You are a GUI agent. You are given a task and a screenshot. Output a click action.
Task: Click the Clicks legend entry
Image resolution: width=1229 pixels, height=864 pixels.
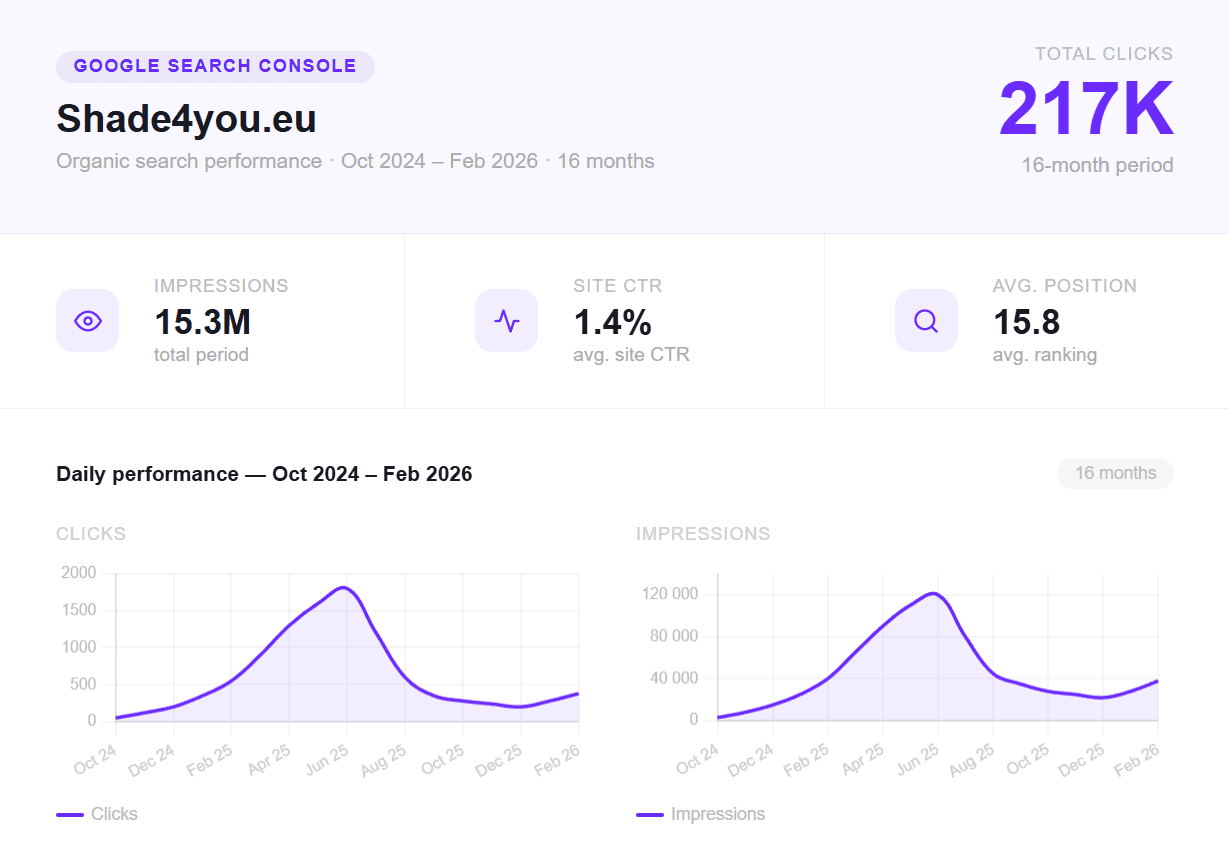[97, 814]
